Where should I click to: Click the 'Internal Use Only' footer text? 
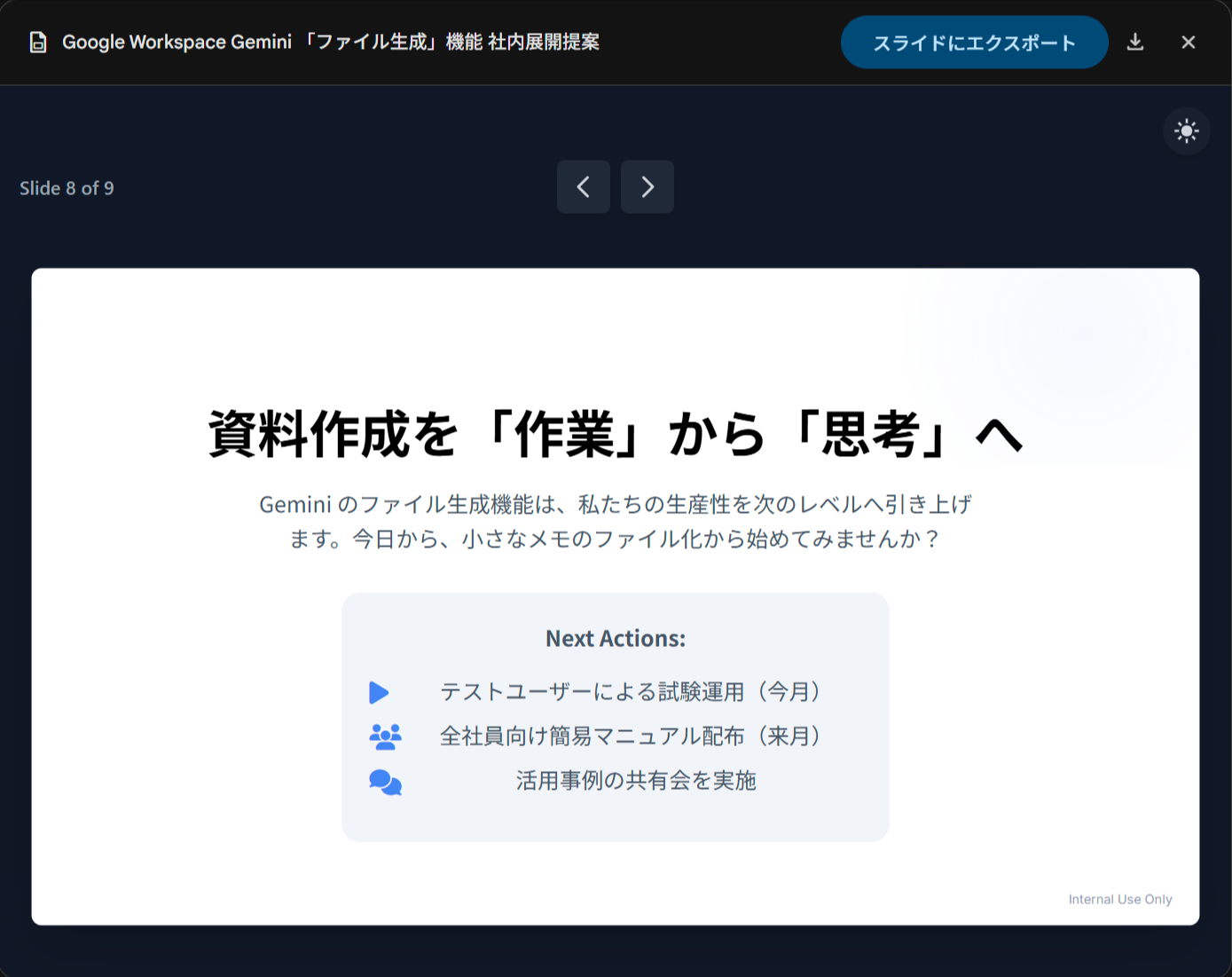point(1120,899)
